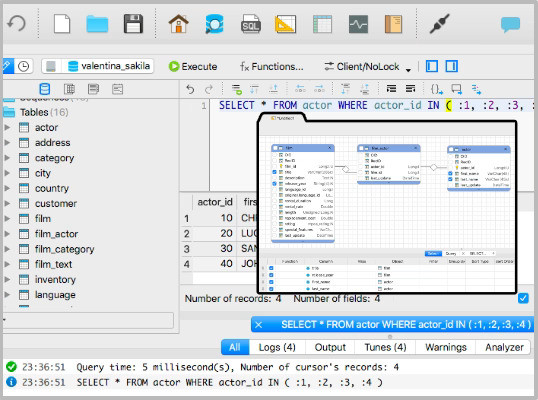Open the blue chat bubble icon
Viewport: 538px width, 400px height.
[x=510, y=24]
